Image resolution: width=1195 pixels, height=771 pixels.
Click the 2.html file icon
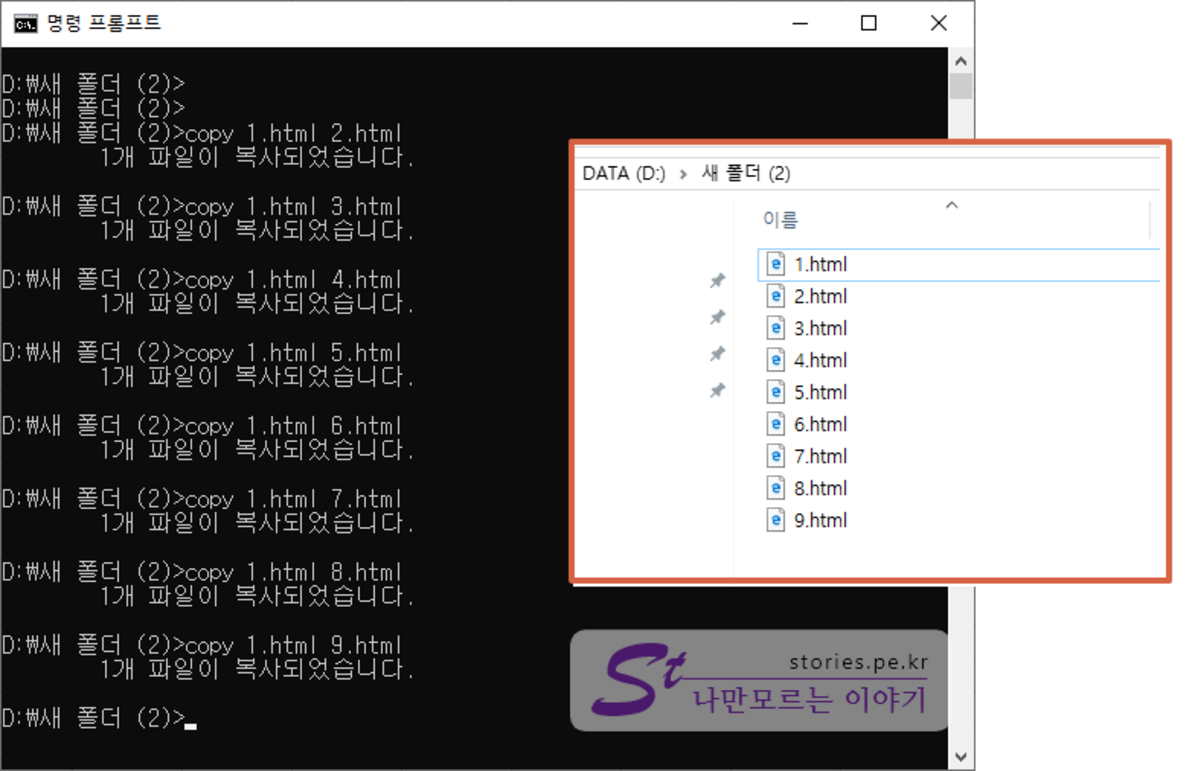[x=775, y=296]
